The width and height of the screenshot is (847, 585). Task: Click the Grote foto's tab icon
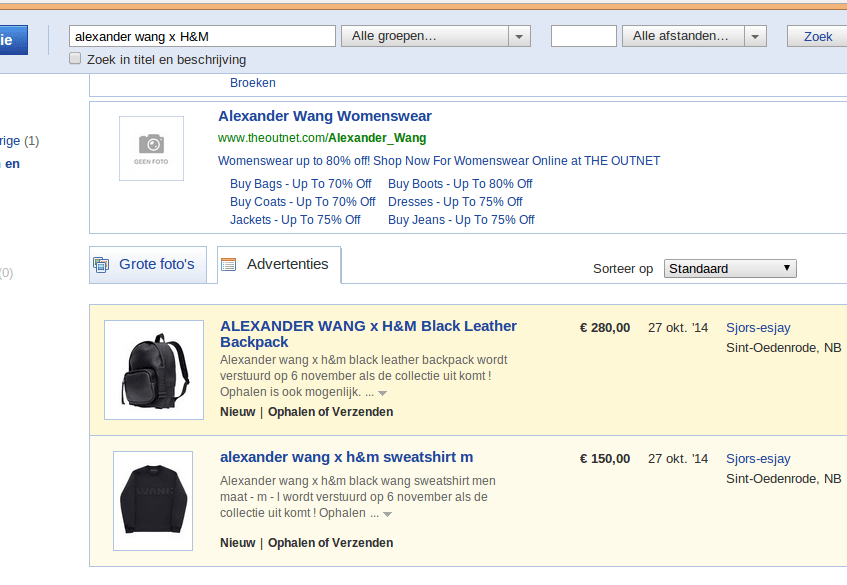coord(101,265)
